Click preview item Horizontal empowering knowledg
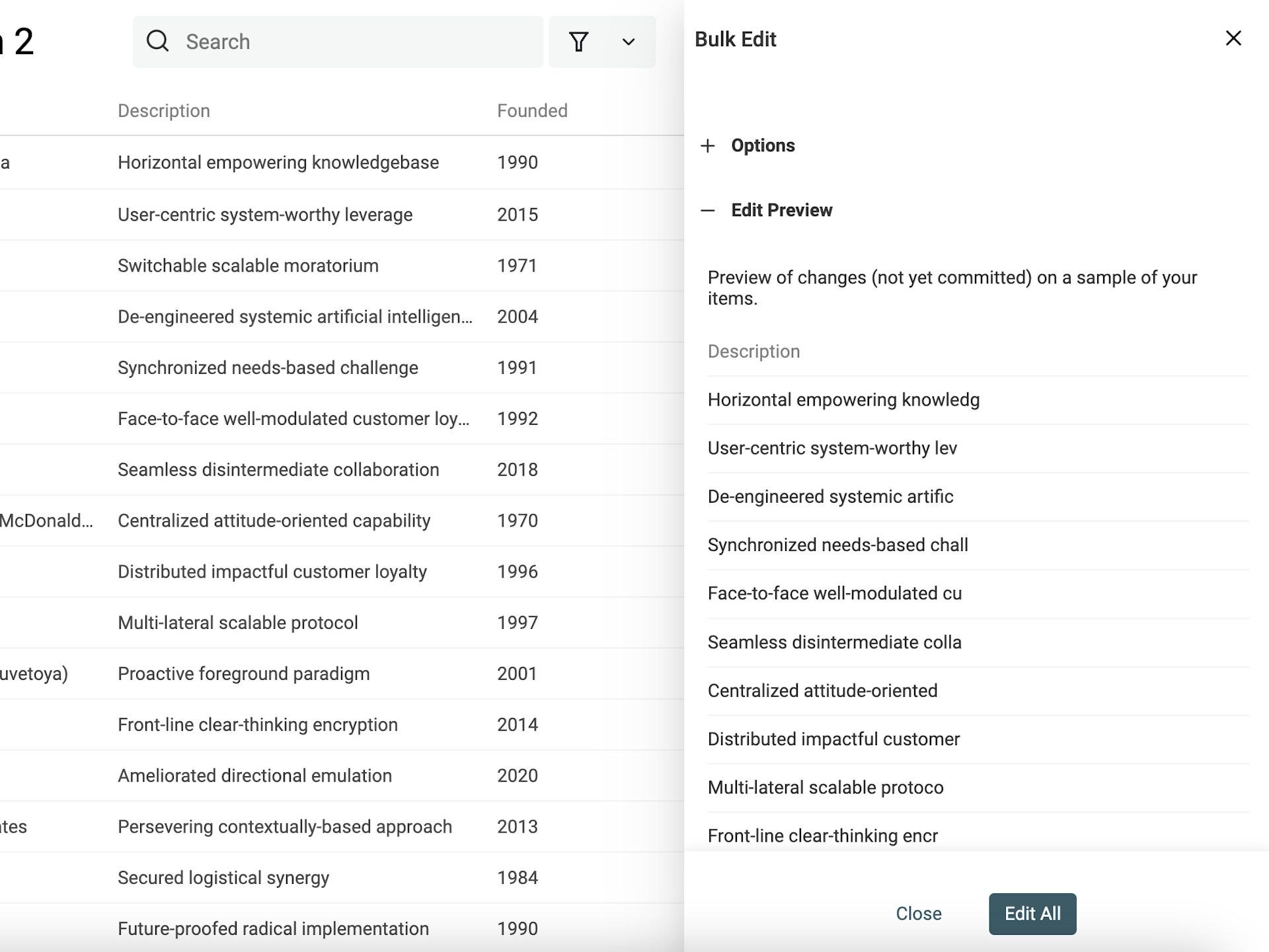Screen dimensions: 1269x952 (843, 400)
